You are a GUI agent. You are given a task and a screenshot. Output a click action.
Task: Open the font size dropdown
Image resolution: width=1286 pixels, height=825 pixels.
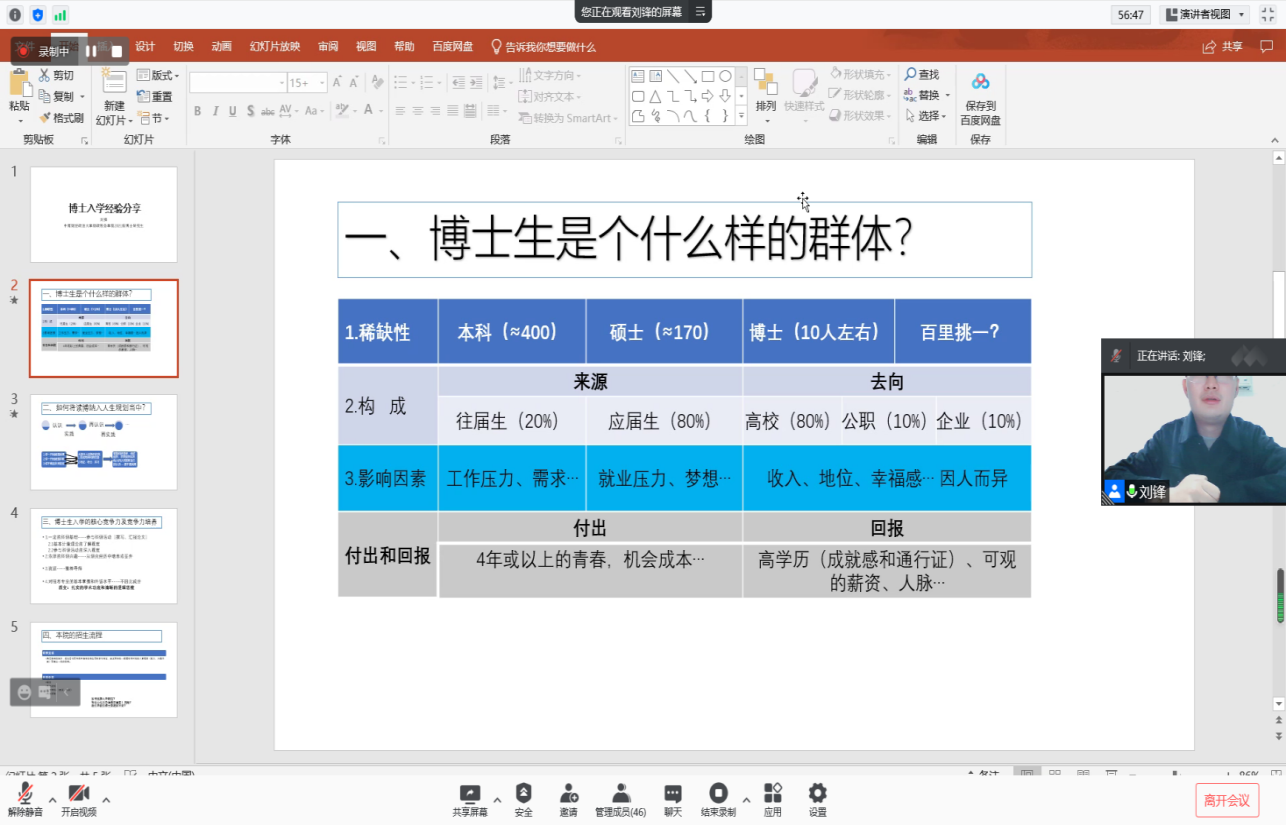322,83
